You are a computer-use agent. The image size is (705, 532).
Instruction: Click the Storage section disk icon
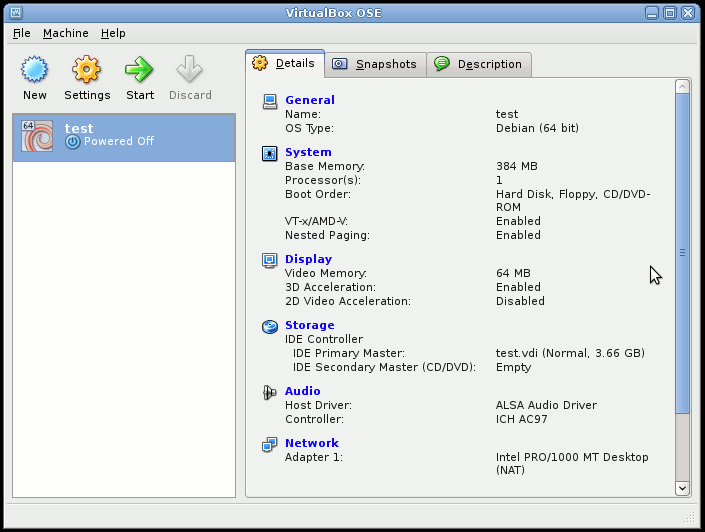point(270,326)
